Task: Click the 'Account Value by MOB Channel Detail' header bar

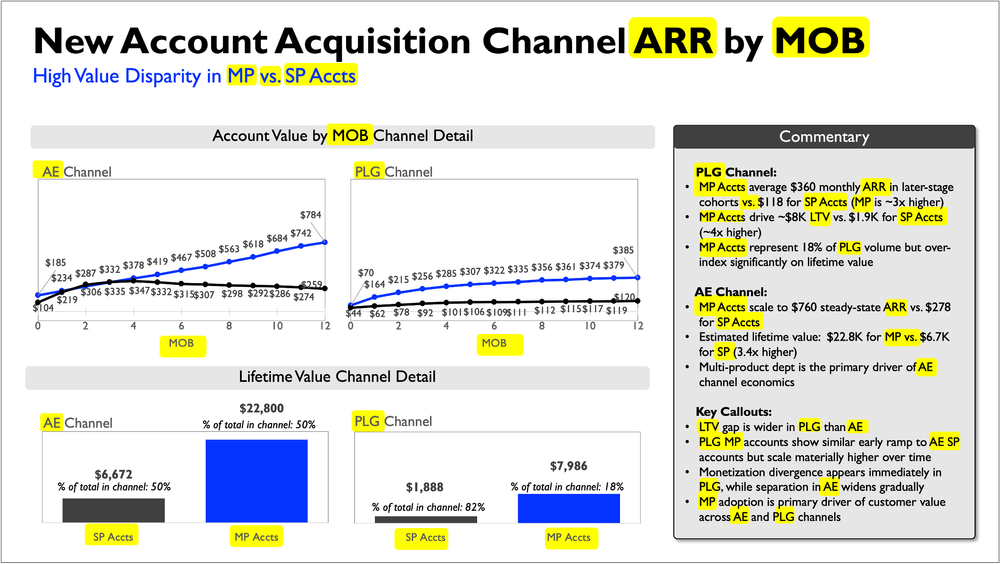Action: point(342,136)
